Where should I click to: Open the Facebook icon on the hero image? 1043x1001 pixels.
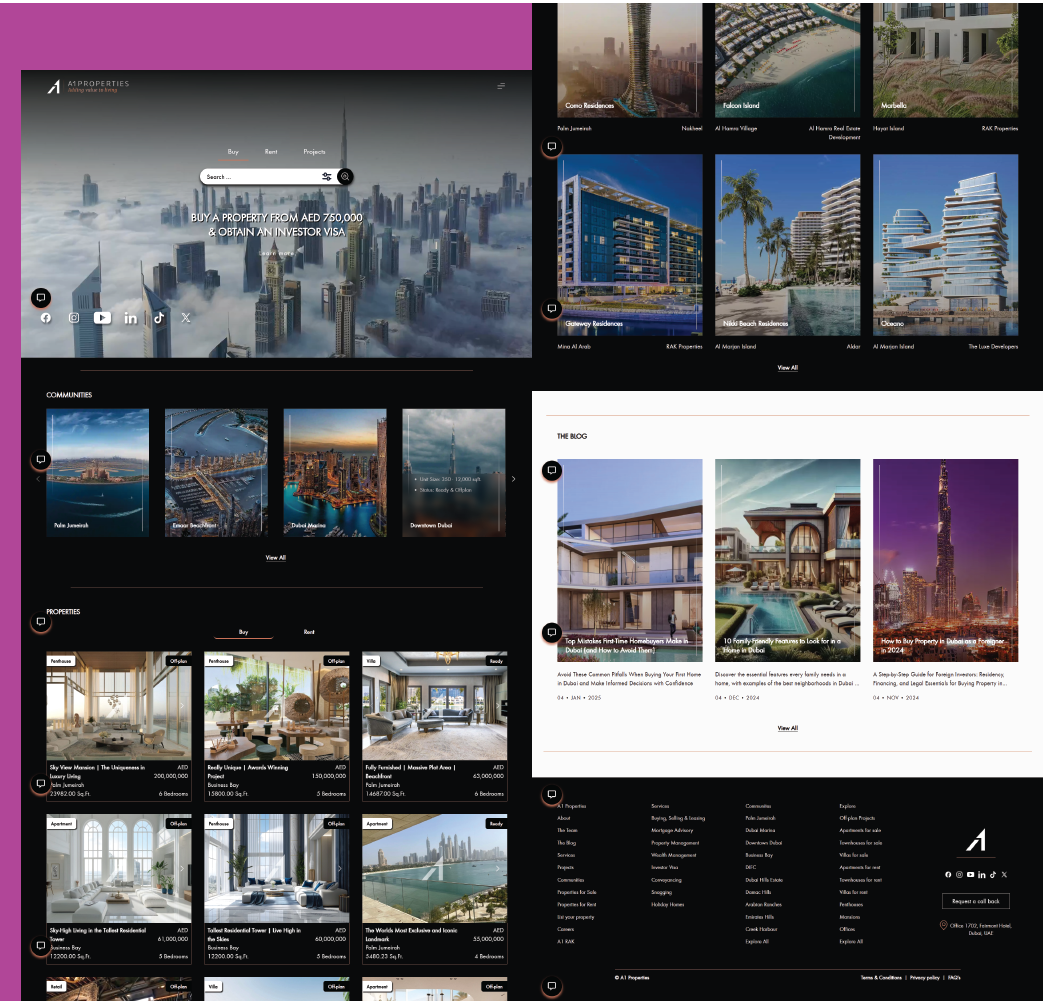(46, 318)
